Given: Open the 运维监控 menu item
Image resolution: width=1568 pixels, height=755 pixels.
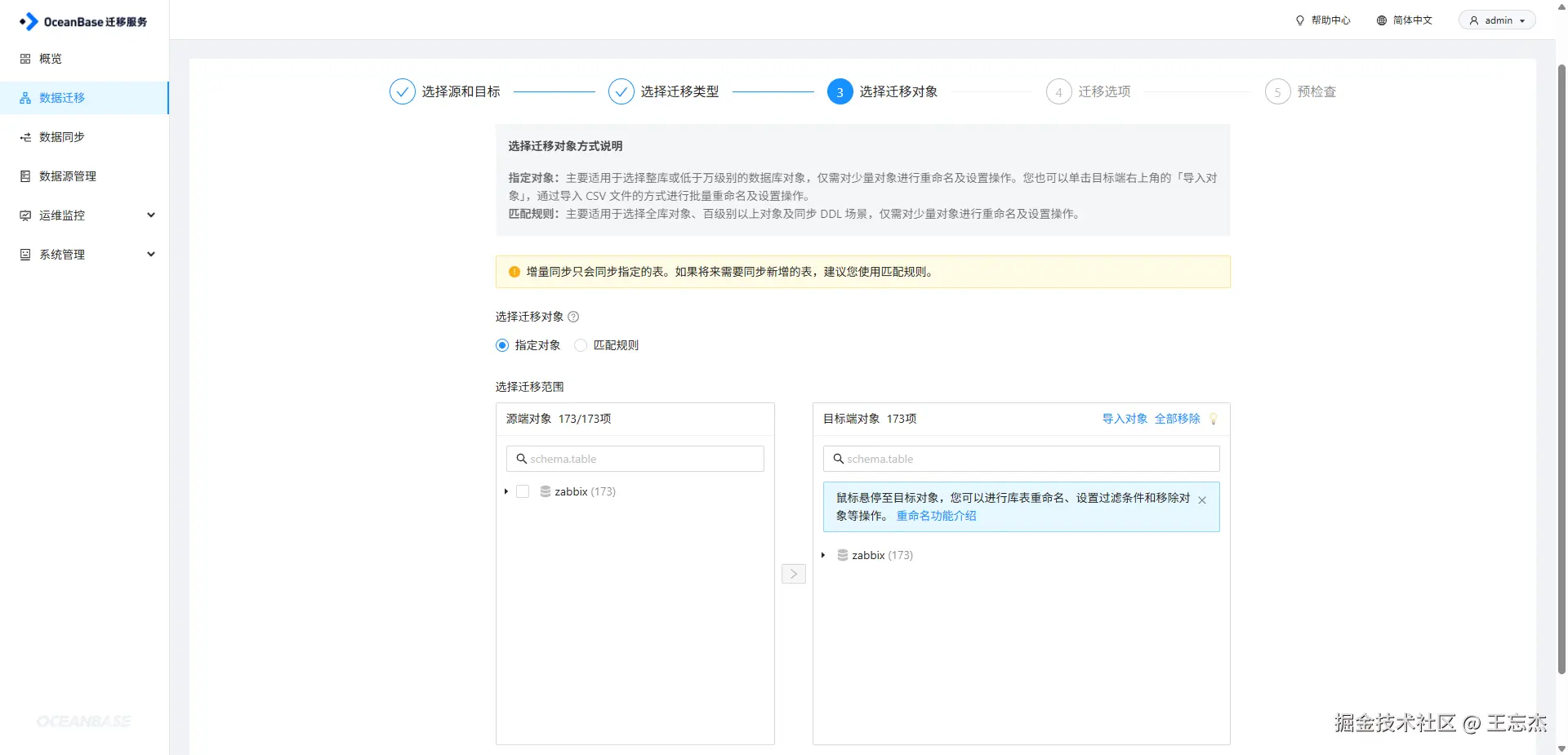Looking at the screenshot, I should pos(85,215).
